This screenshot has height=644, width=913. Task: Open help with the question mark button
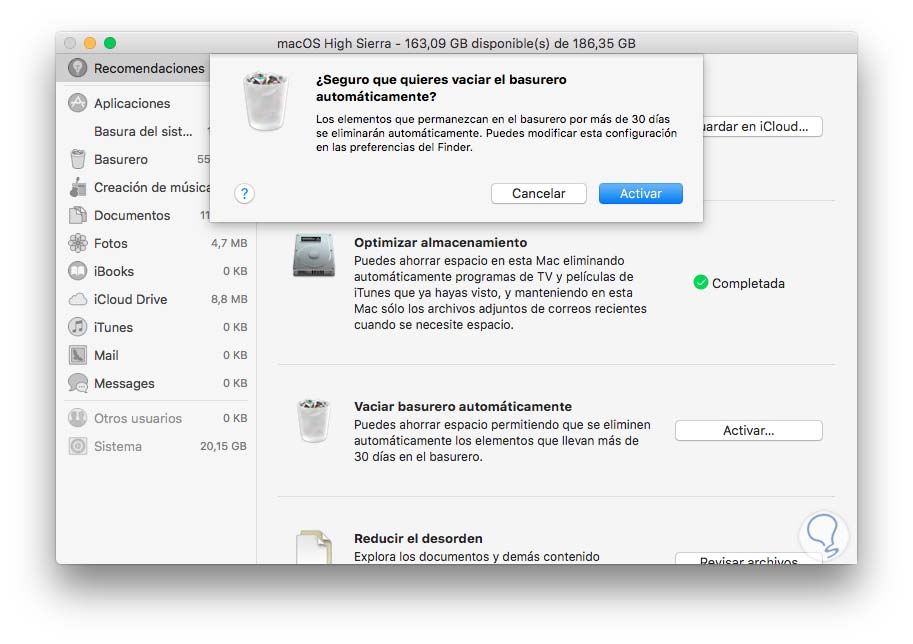(245, 193)
